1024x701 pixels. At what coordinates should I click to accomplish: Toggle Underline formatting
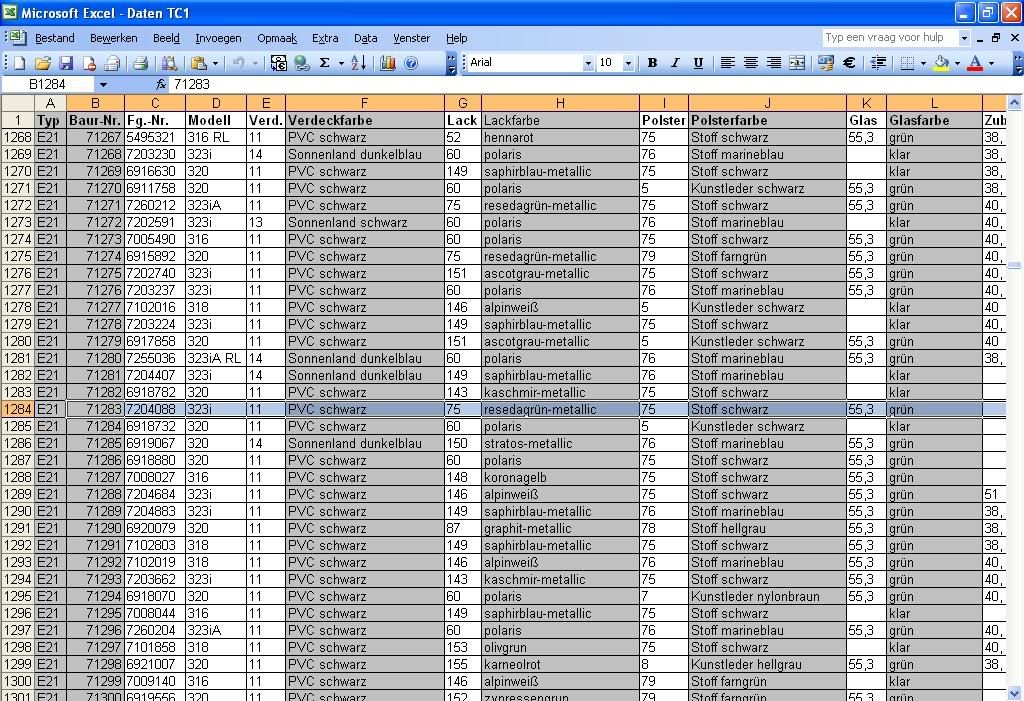(x=698, y=63)
